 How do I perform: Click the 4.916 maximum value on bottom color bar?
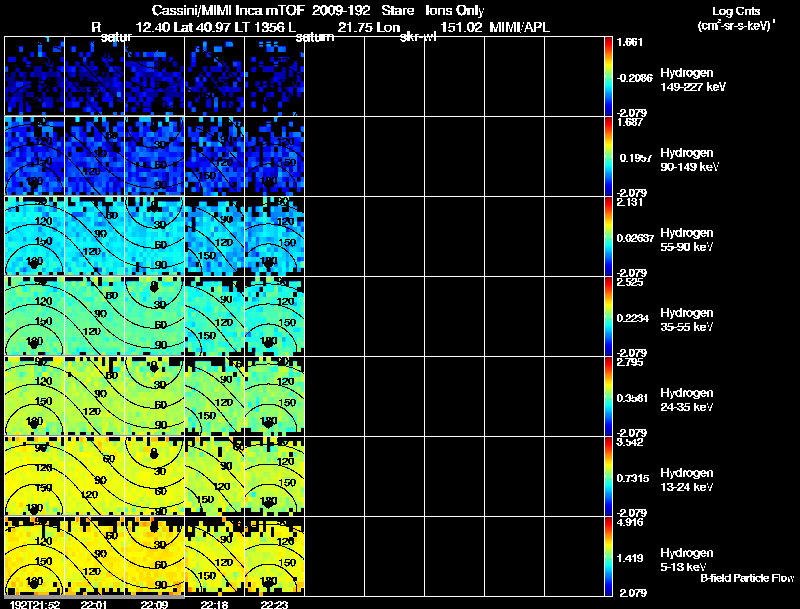(x=631, y=522)
